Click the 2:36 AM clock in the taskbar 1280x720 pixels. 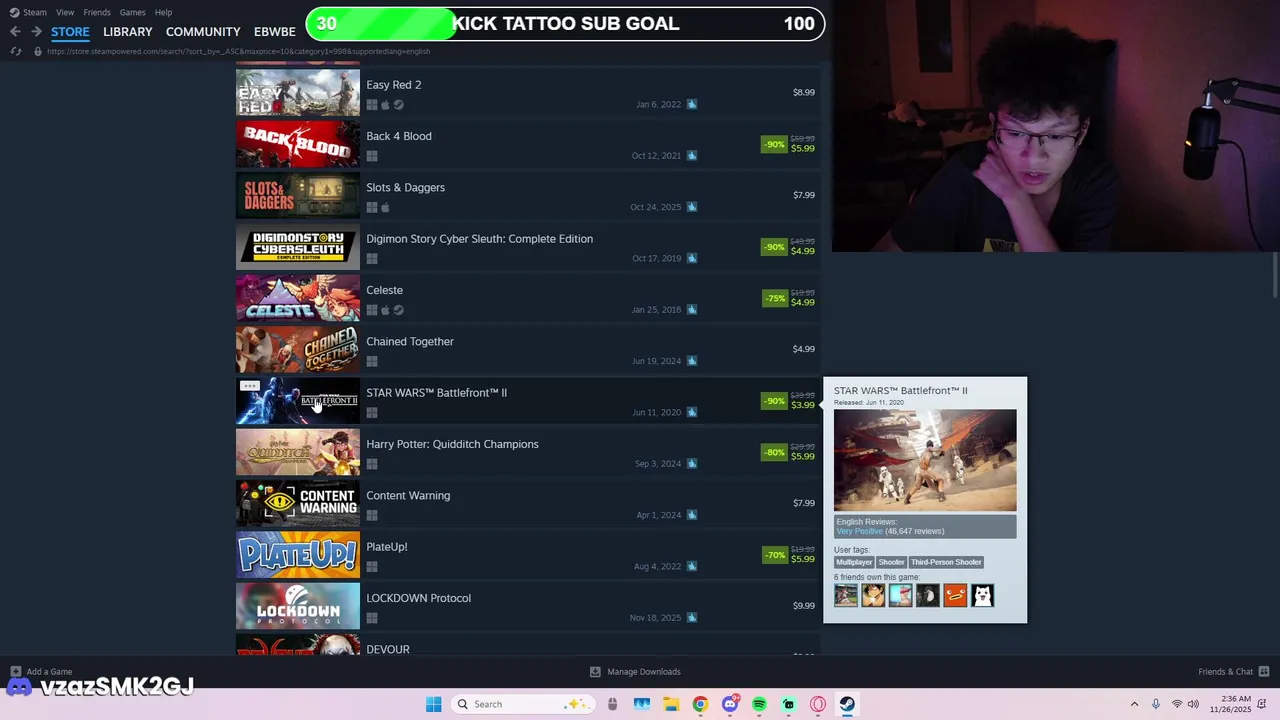click(1237, 699)
